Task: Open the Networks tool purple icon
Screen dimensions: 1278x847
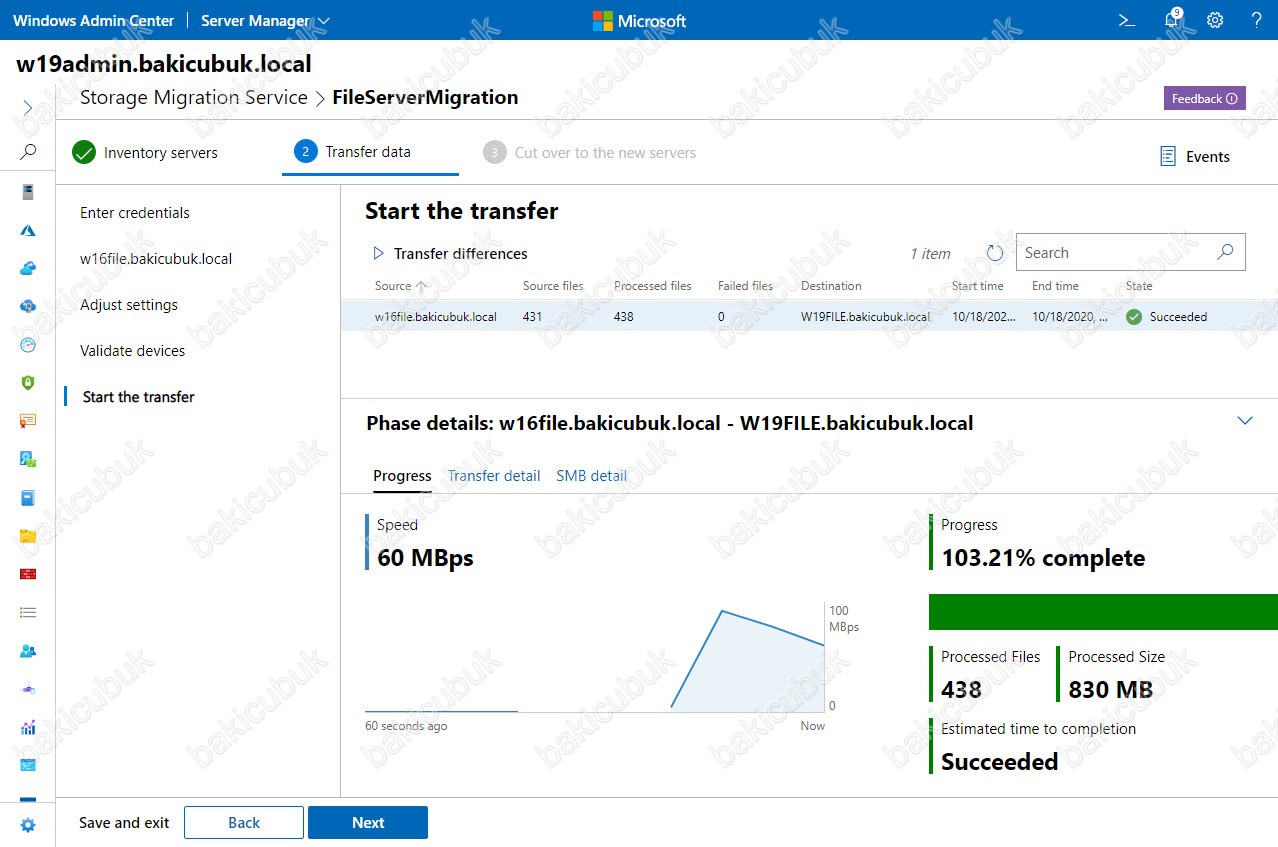Action: tap(28, 689)
